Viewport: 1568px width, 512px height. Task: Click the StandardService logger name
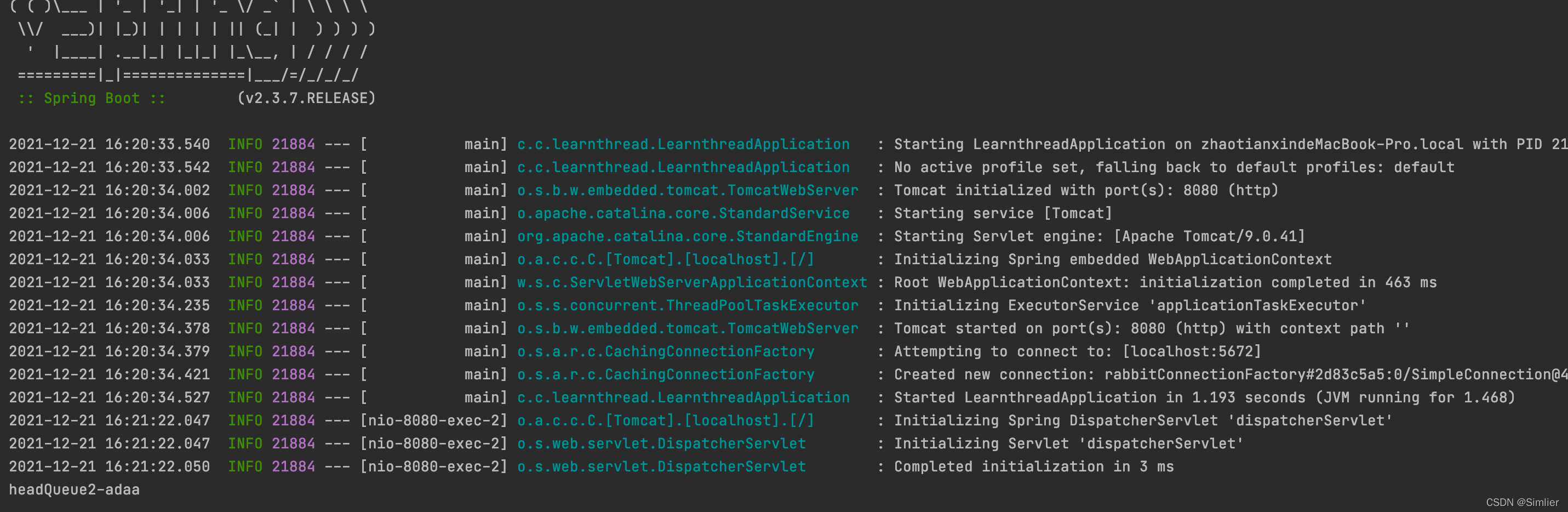pyautogui.click(x=683, y=214)
